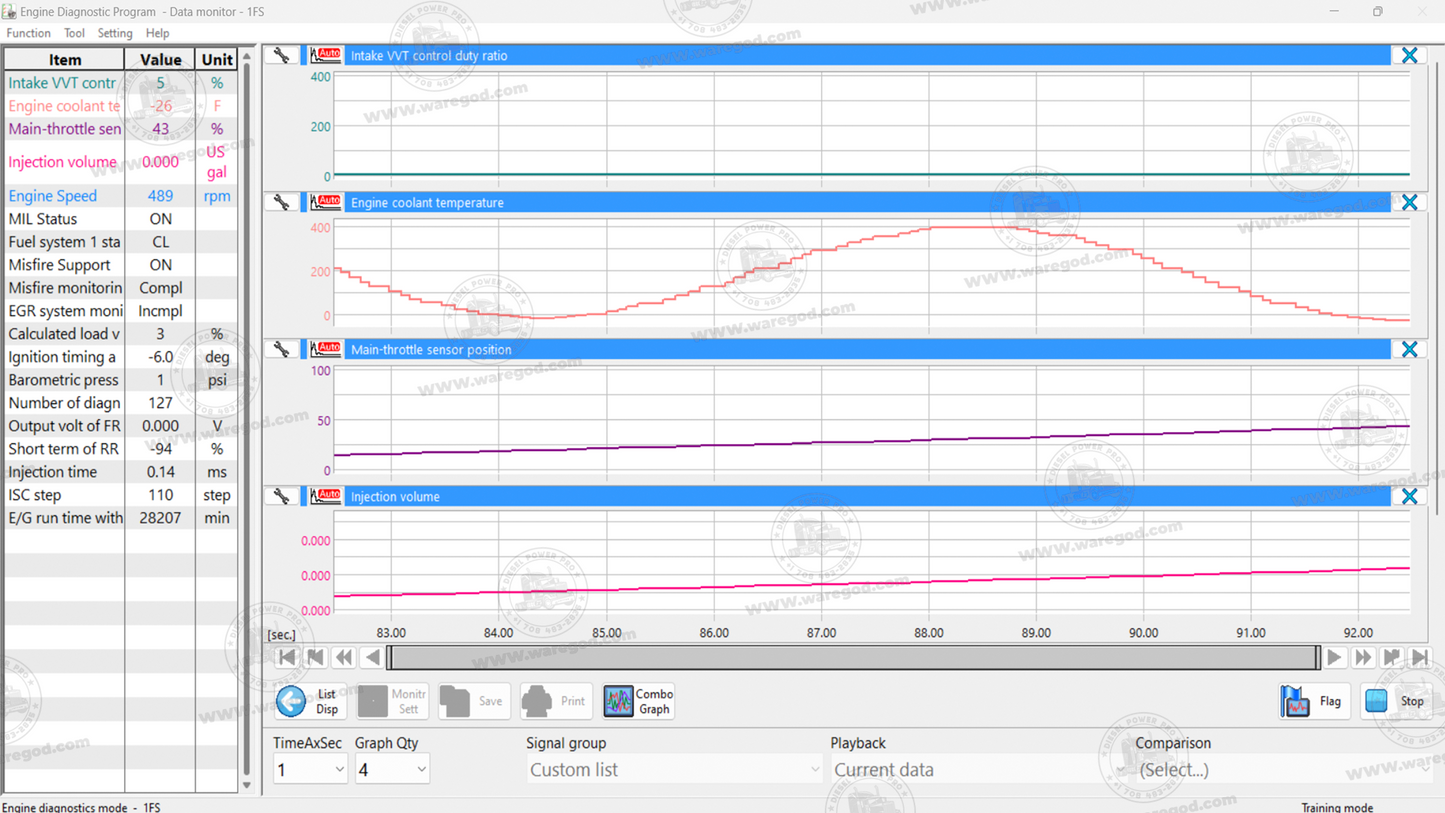Open the Function menu
1445x813 pixels.
[x=28, y=32]
